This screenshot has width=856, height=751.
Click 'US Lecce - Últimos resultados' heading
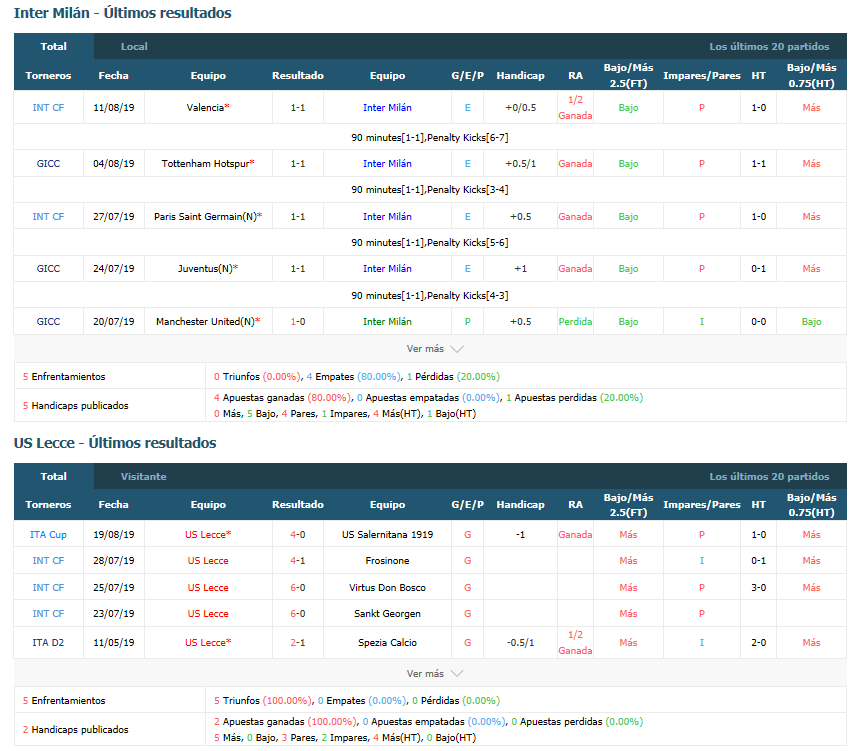pos(115,443)
